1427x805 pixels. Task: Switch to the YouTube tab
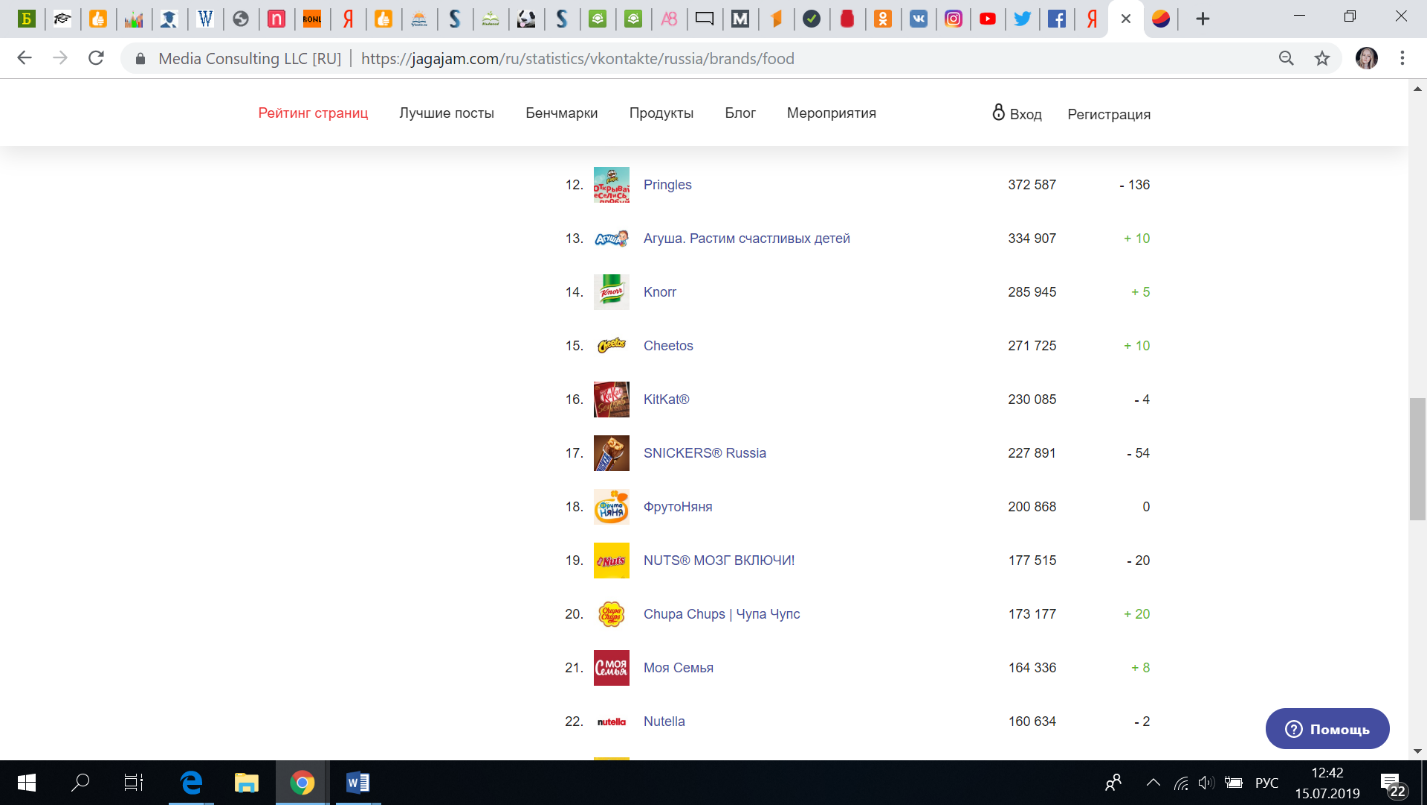(987, 19)
